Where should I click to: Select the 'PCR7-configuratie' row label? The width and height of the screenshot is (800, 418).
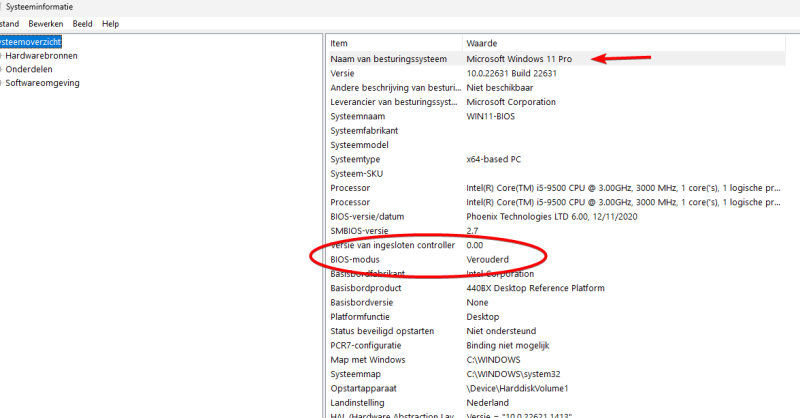click(x=365, y=345)
